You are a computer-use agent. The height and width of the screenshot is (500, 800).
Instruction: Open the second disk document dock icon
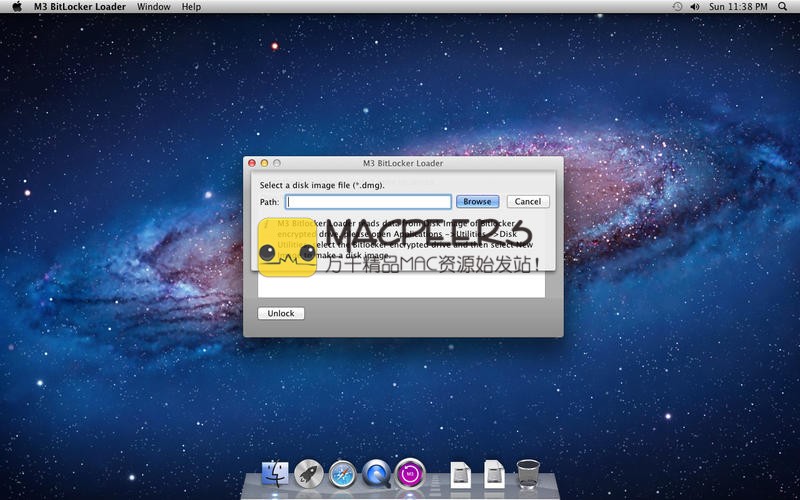(x=494, y=474)
